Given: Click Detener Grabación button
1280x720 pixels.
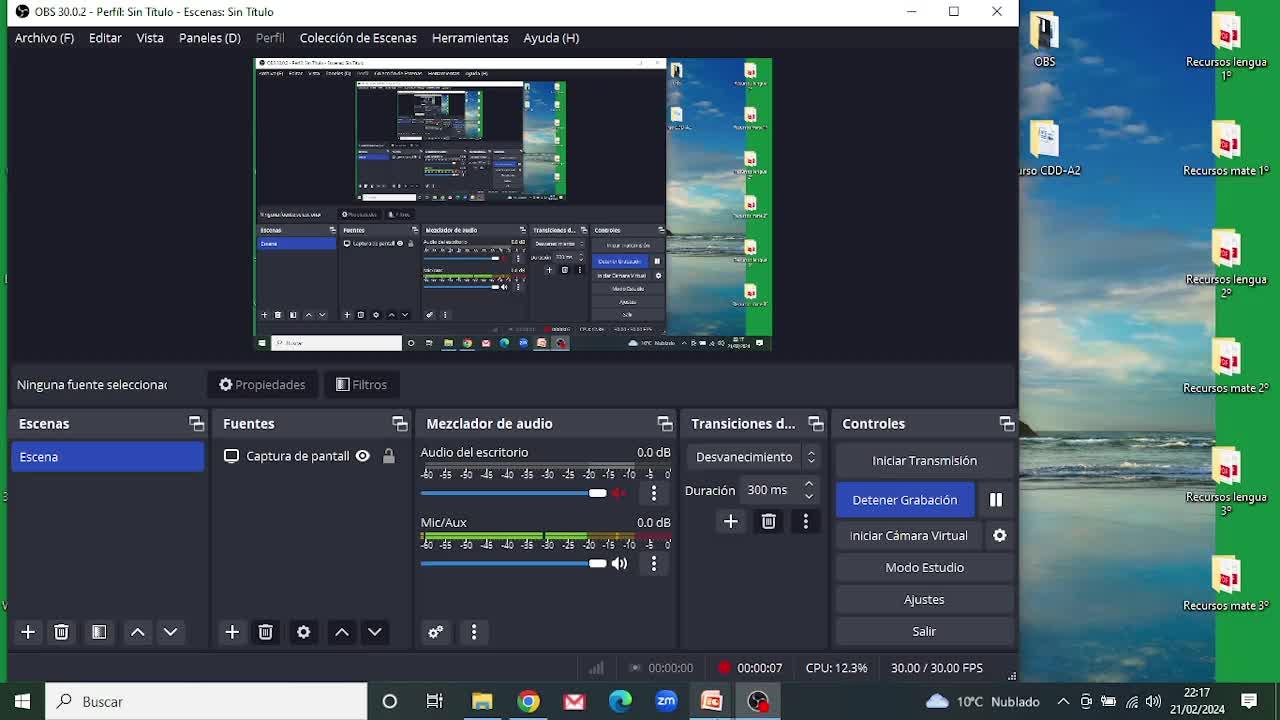Looking at the screenshot, I should [904, 500].
